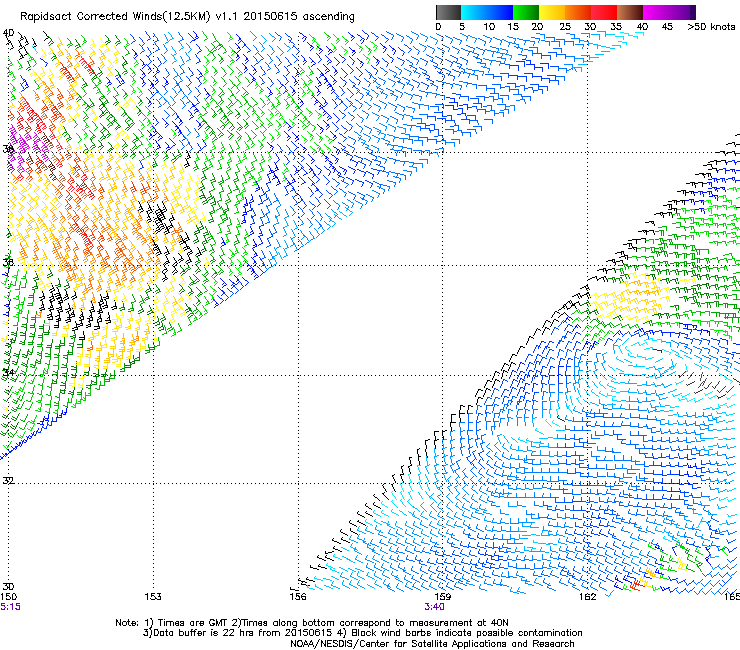Click the '10' label under the color bar
740x650 pixels.
coord(489,27)
